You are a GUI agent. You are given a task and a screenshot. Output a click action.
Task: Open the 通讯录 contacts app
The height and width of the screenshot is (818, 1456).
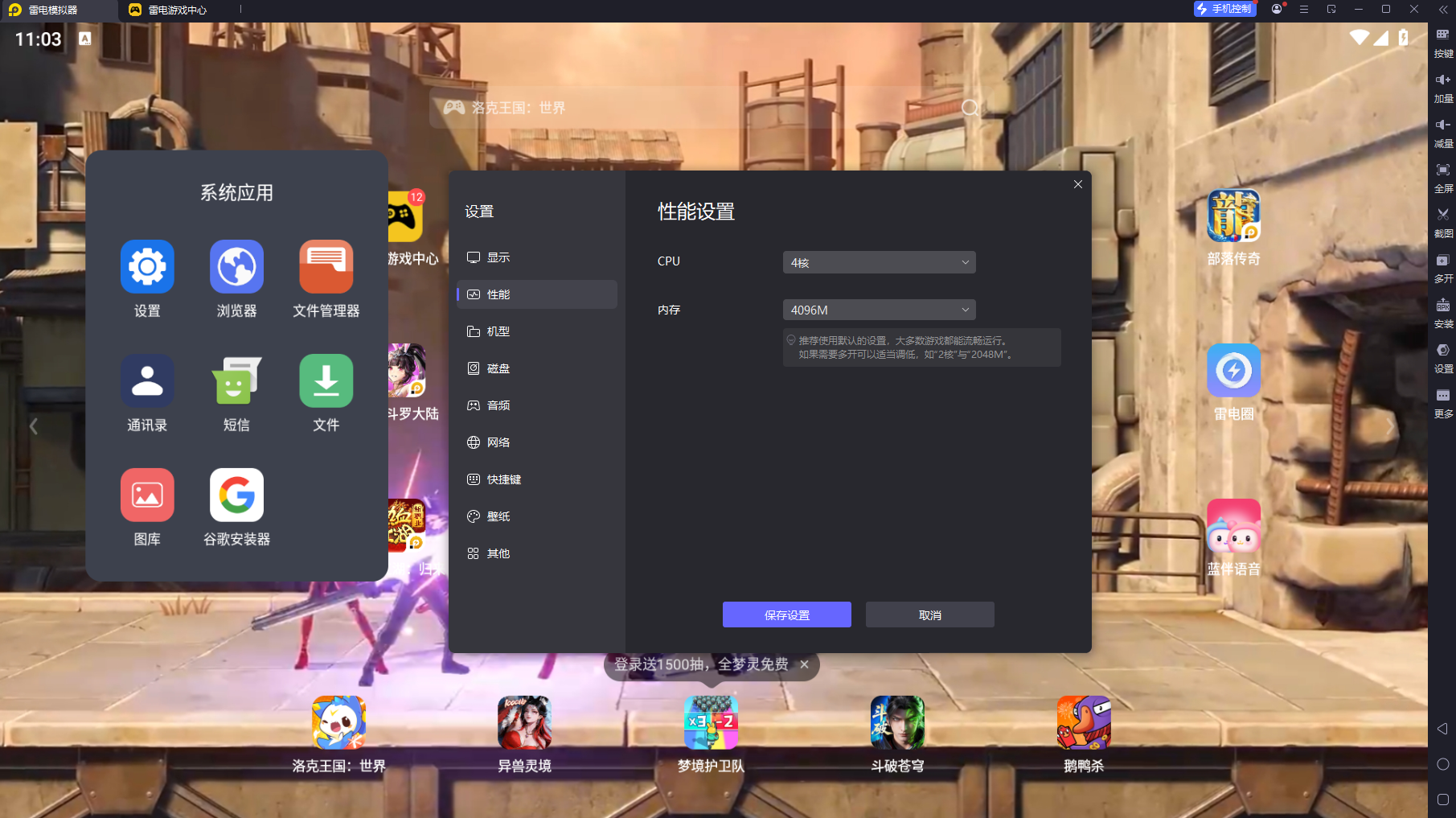pos(147,380)
